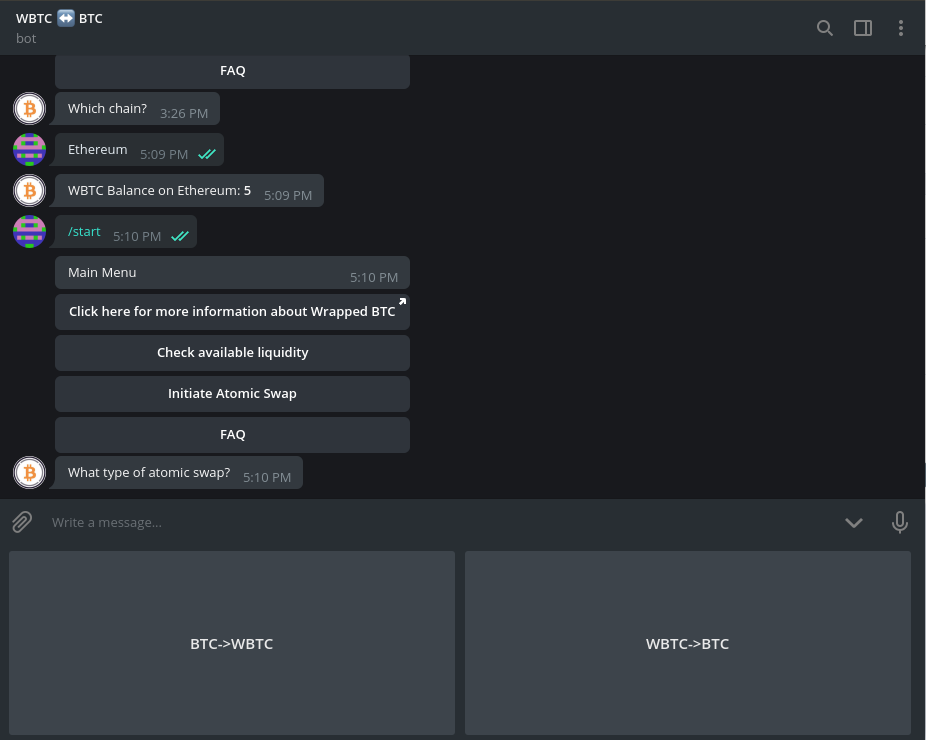Click the 'Ethereum' sent message
This screenshot has height=740, width=926.
[139, 149]
